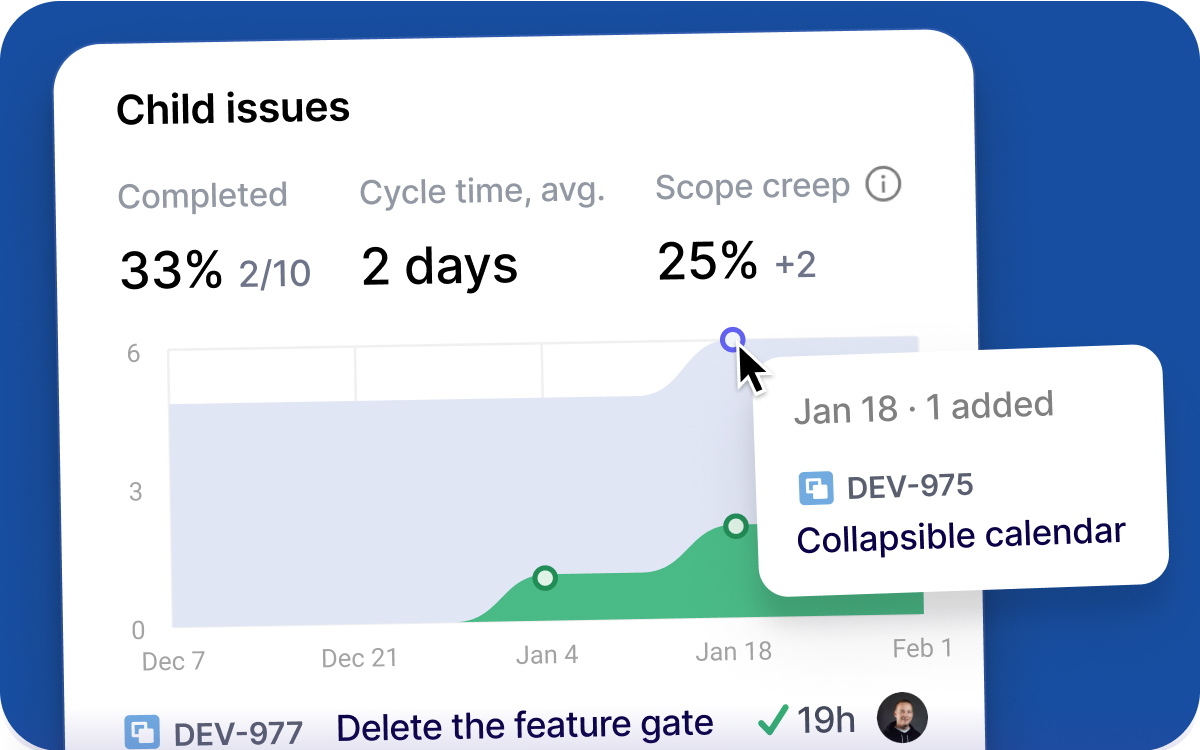Click the Scope creep label text
This screenshot has width=1200, height=750.
point(752,186)
